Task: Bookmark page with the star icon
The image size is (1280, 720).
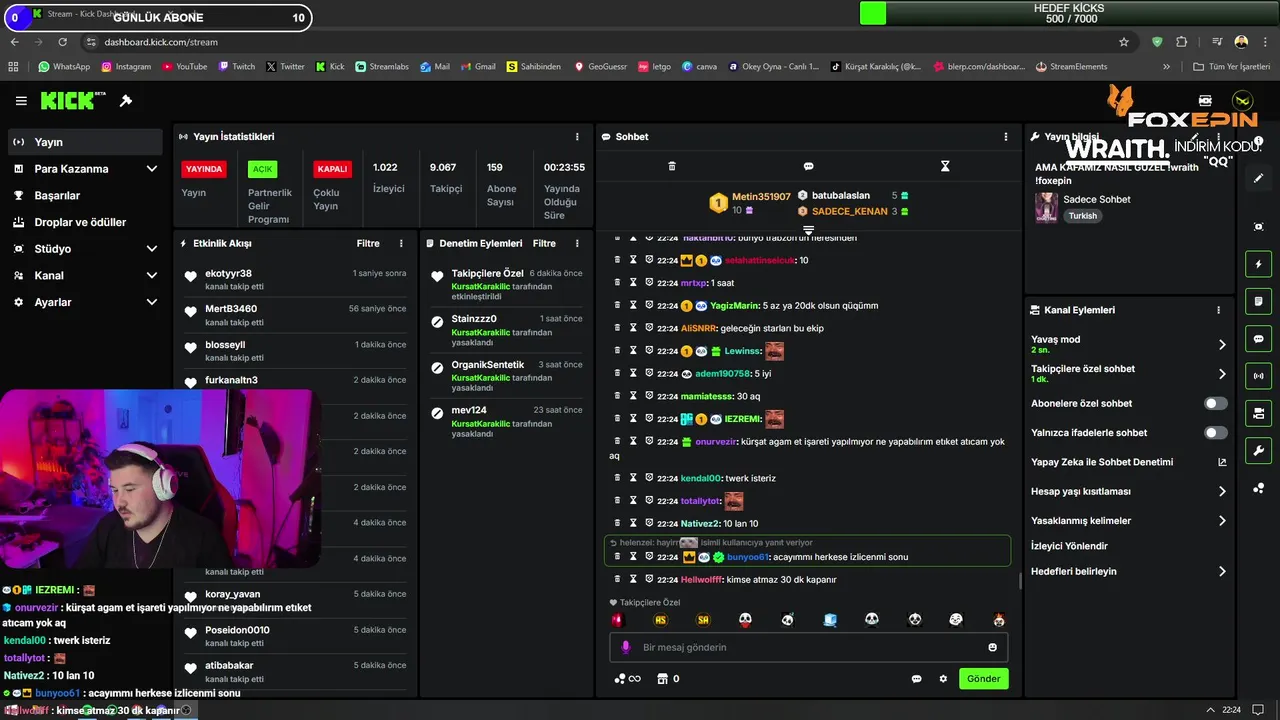Action: pyautogui.click(x=1124, y=42)
